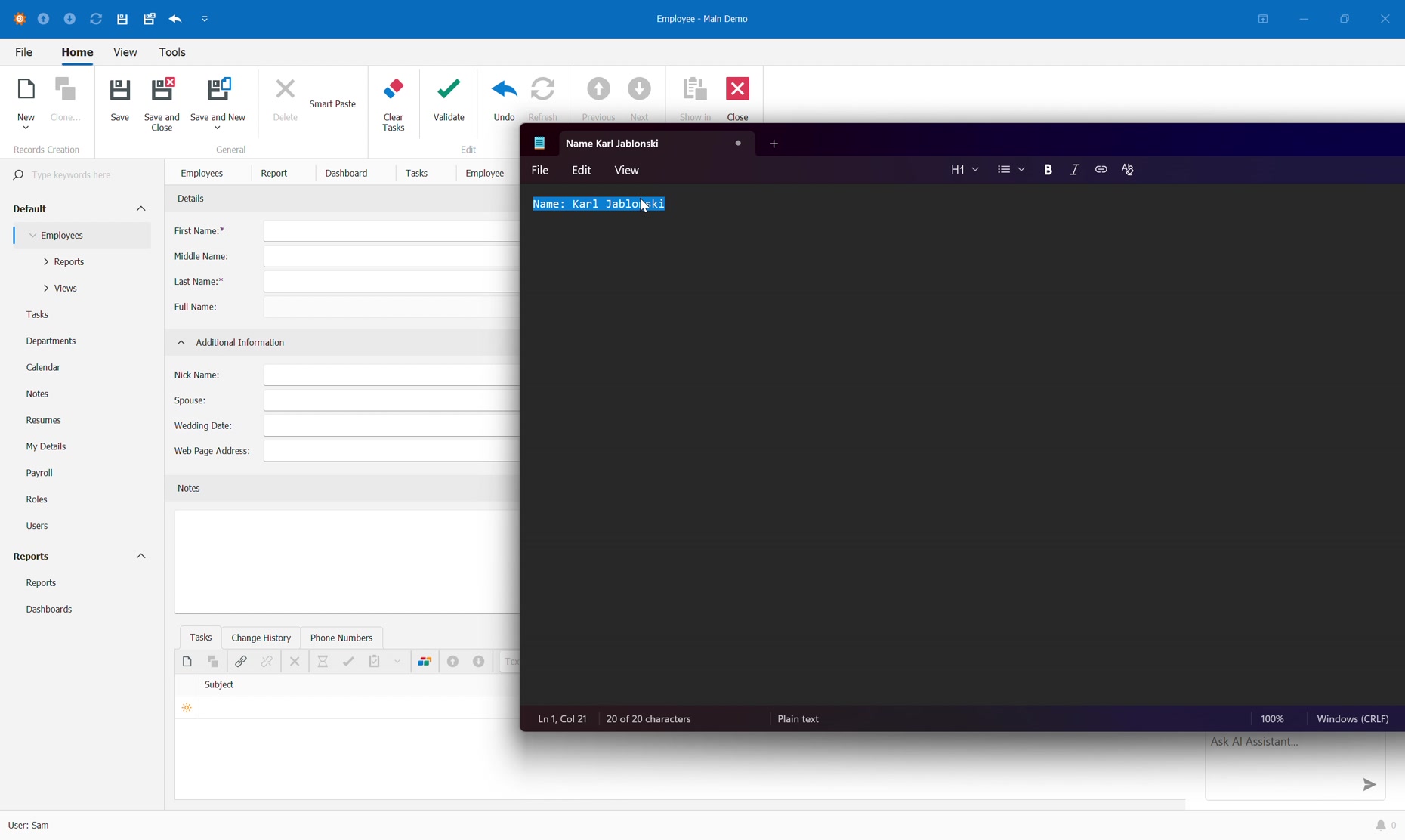This screenshot has height=840, width=1405.
Task: Click the send arrow in AI Assistant
Action: pos(1369,785)
